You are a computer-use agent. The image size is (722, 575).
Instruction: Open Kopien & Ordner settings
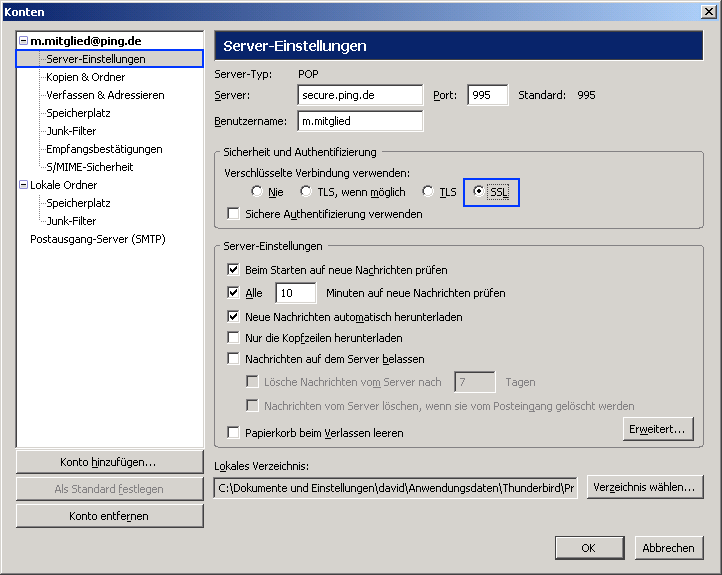(x=85, y=77)
